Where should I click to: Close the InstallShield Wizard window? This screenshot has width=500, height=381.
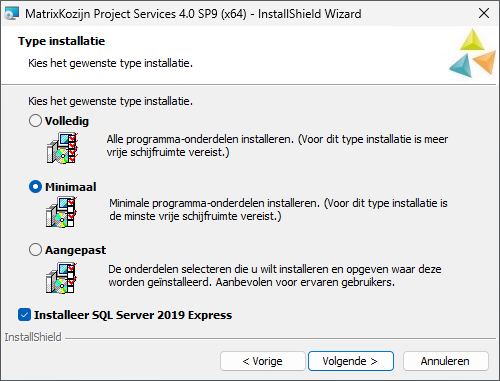click(484, 14)
